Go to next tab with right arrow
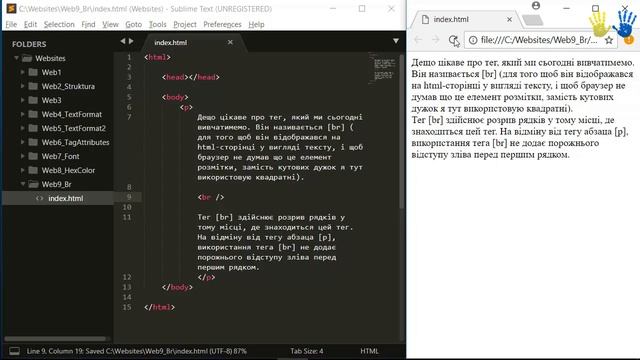Screen dimensions: 640x360 pyautogui.click(x=131, y=41)
